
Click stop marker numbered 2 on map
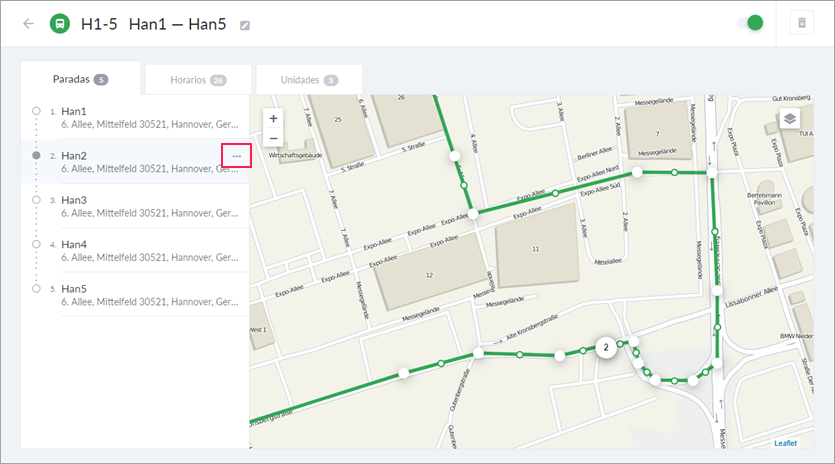click(x=605, y=347)
